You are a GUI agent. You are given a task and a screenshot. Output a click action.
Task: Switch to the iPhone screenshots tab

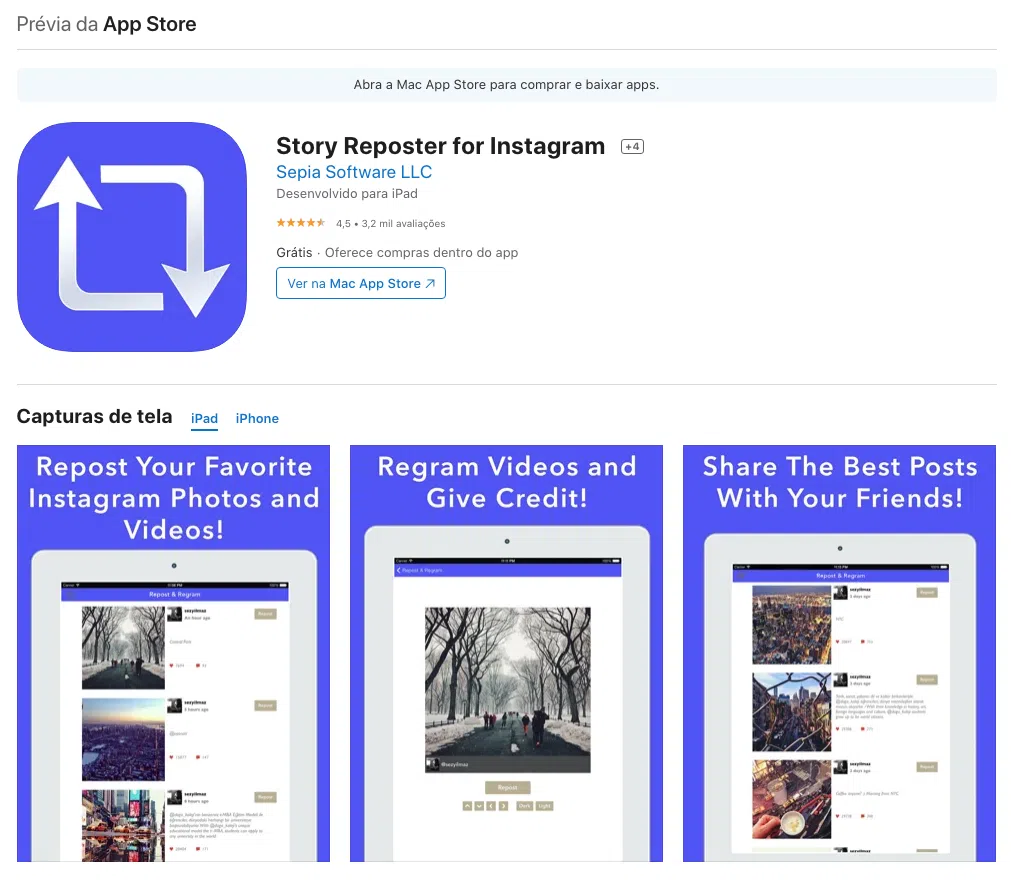(x=257, y=418)
